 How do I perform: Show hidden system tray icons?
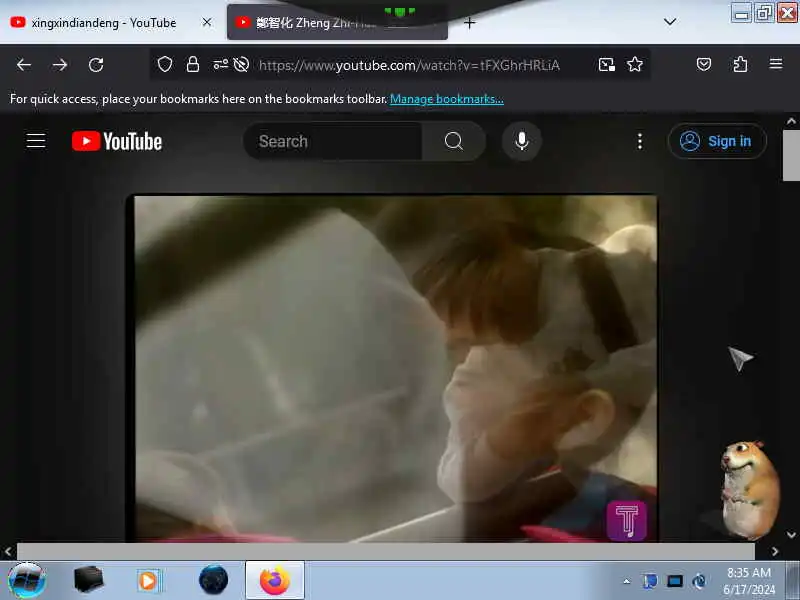[627, 581]
